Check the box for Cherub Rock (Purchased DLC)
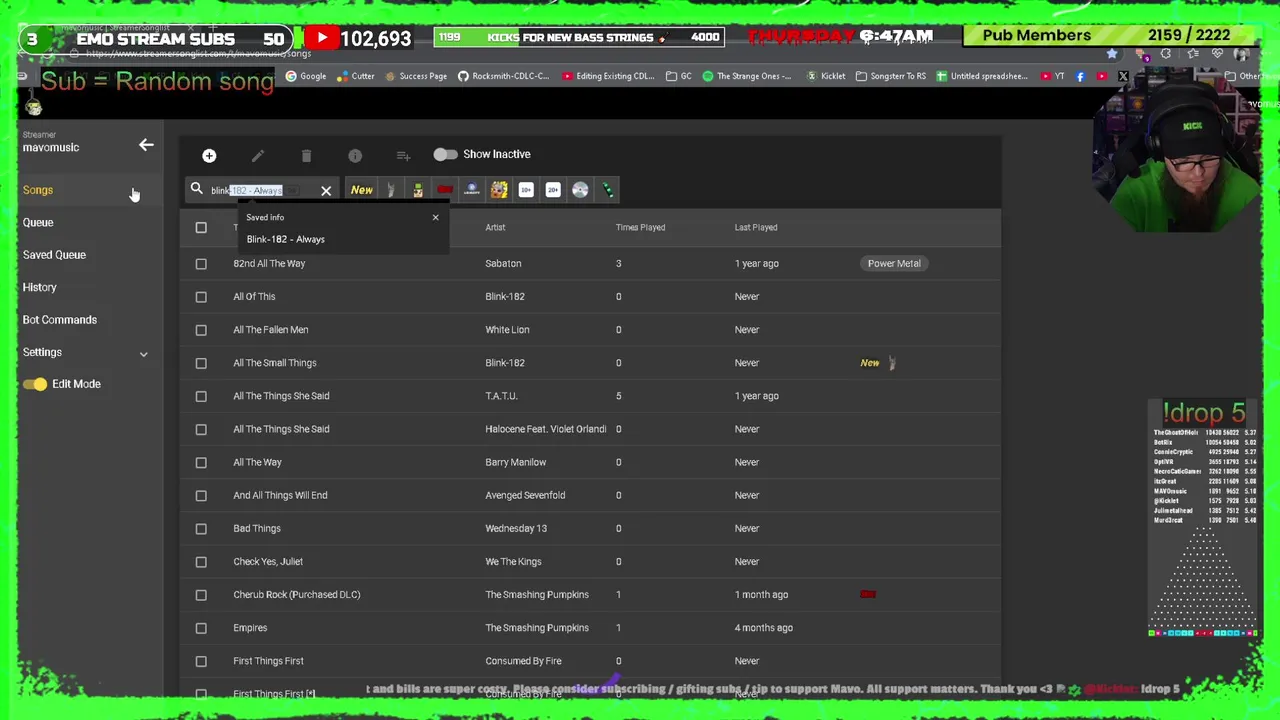 [x=201, y=595]
